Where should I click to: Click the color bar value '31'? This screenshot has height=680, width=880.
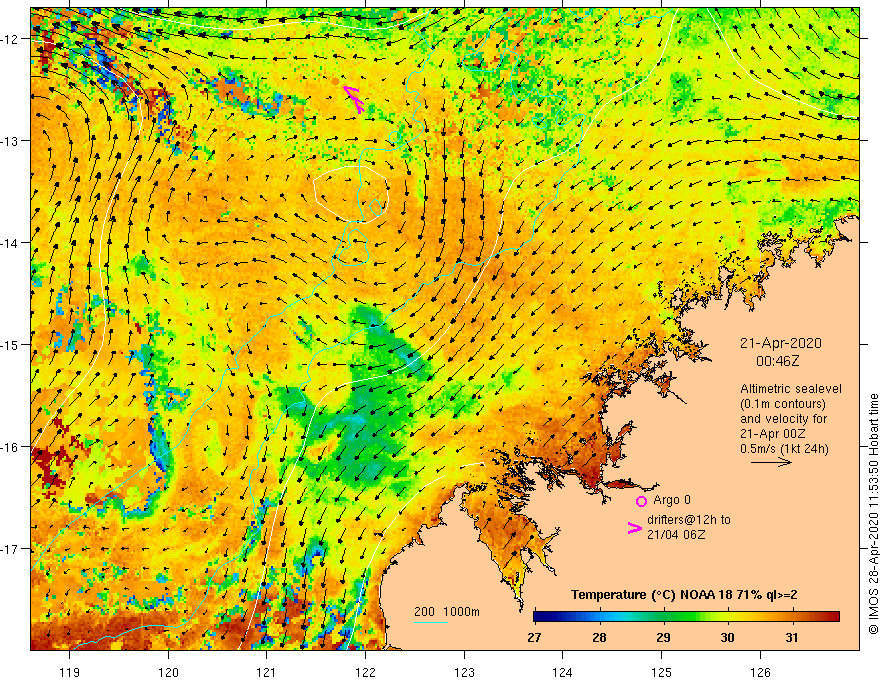pyautogui.click(x=791, y=638)
